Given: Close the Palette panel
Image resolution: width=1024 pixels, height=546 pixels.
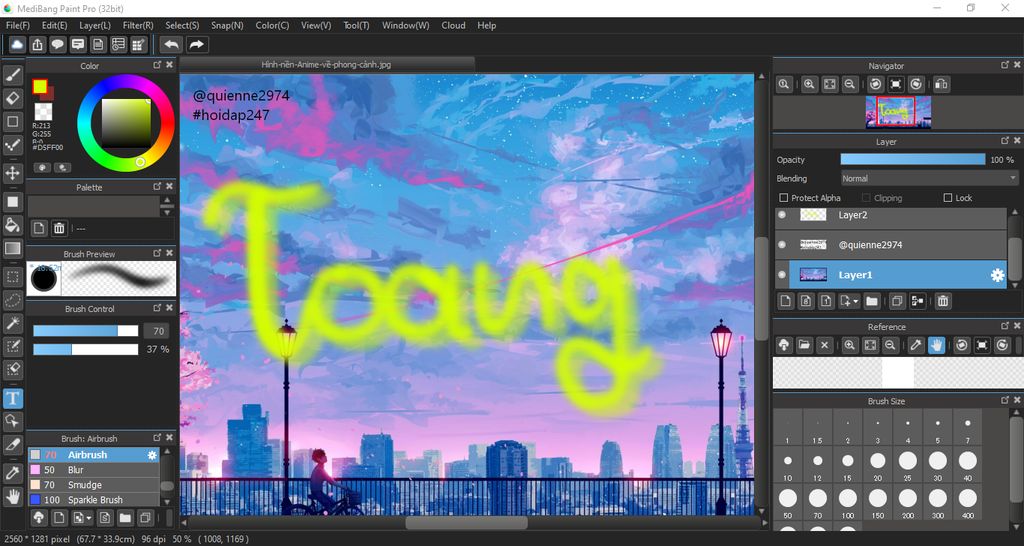Looking at the screenshot, I should [x=170, y=187].
